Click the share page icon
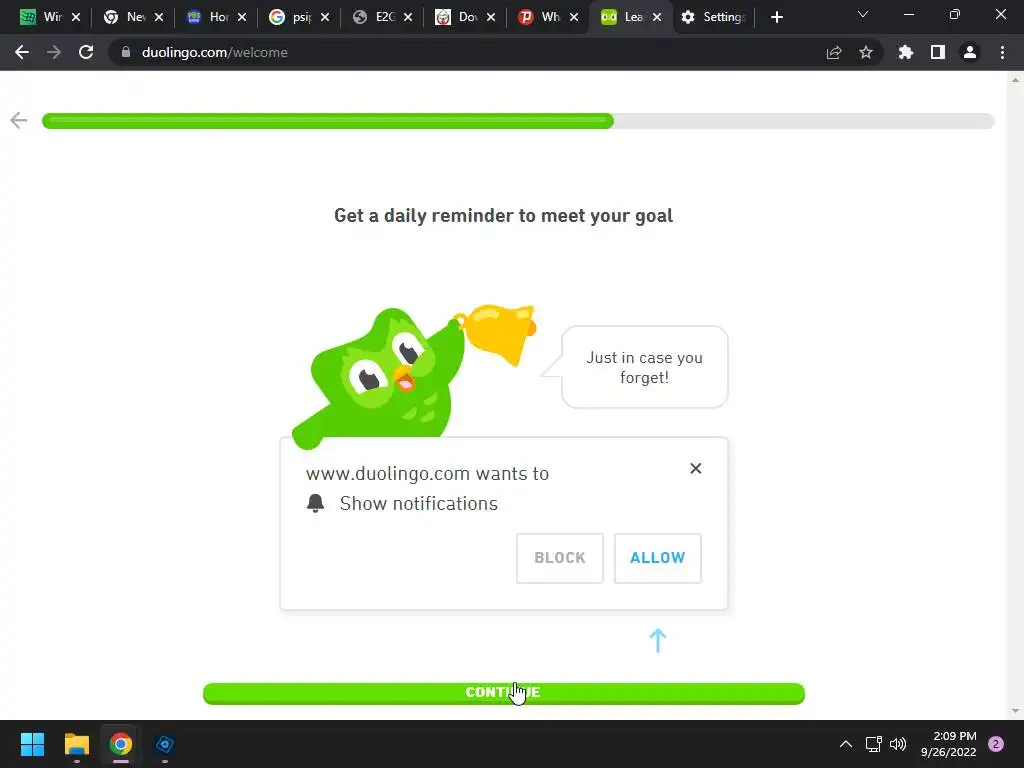The image size is (1024, 768). pyautogui.click(x=834, y=52)
